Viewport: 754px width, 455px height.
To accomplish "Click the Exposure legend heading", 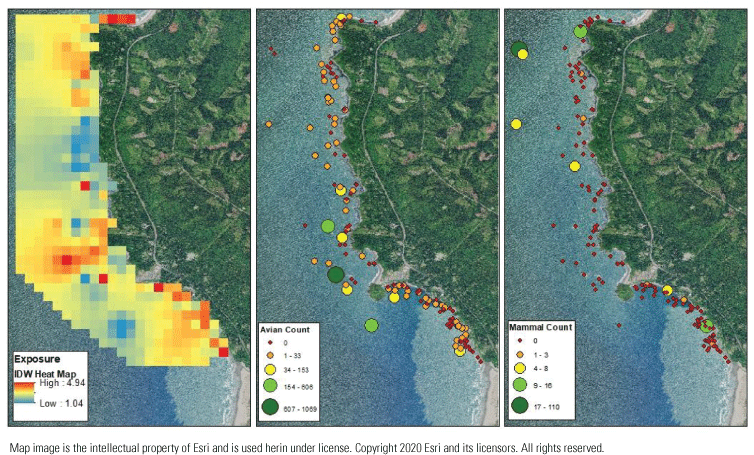I will pos(35,358).
